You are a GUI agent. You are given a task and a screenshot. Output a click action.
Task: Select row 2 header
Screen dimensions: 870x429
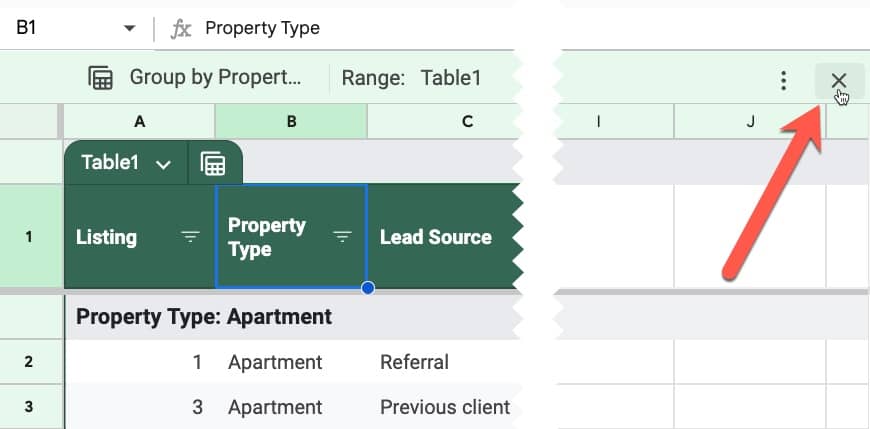(29, 362)
